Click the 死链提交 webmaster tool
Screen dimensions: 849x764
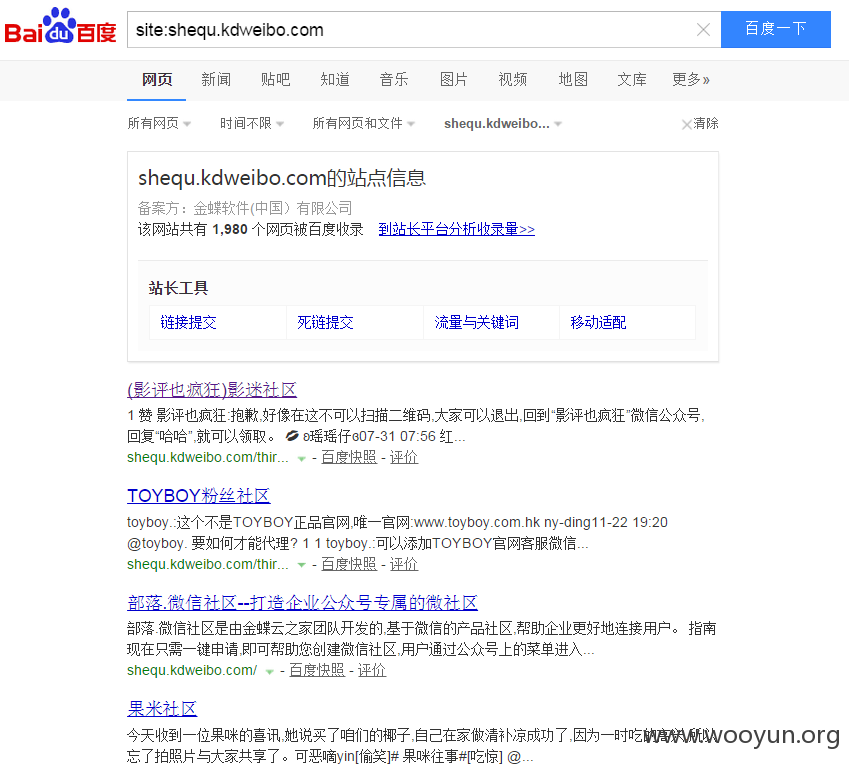tap(325, 323)
